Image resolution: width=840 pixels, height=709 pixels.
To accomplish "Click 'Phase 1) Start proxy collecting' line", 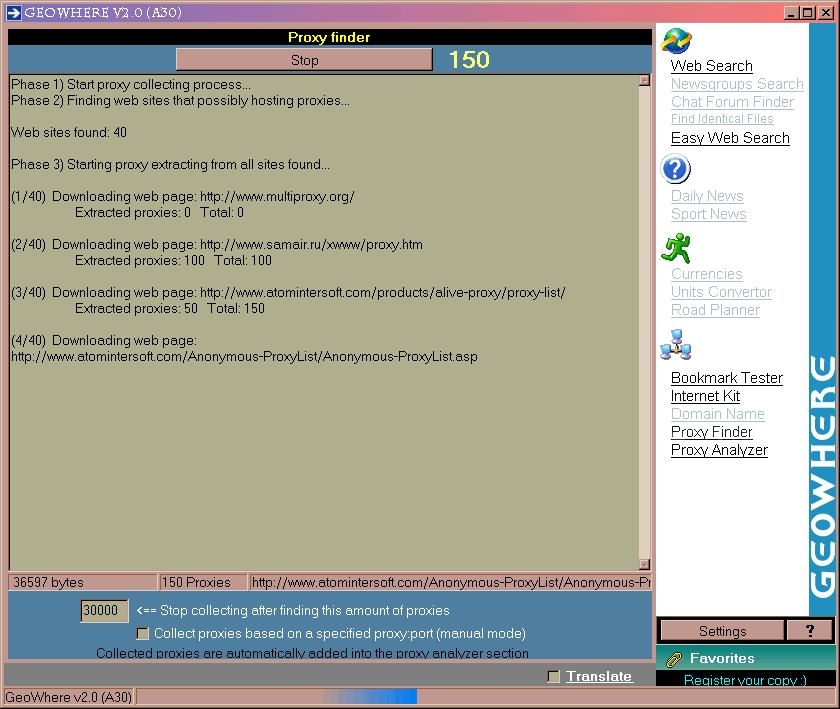I will [x=131, y=85].
